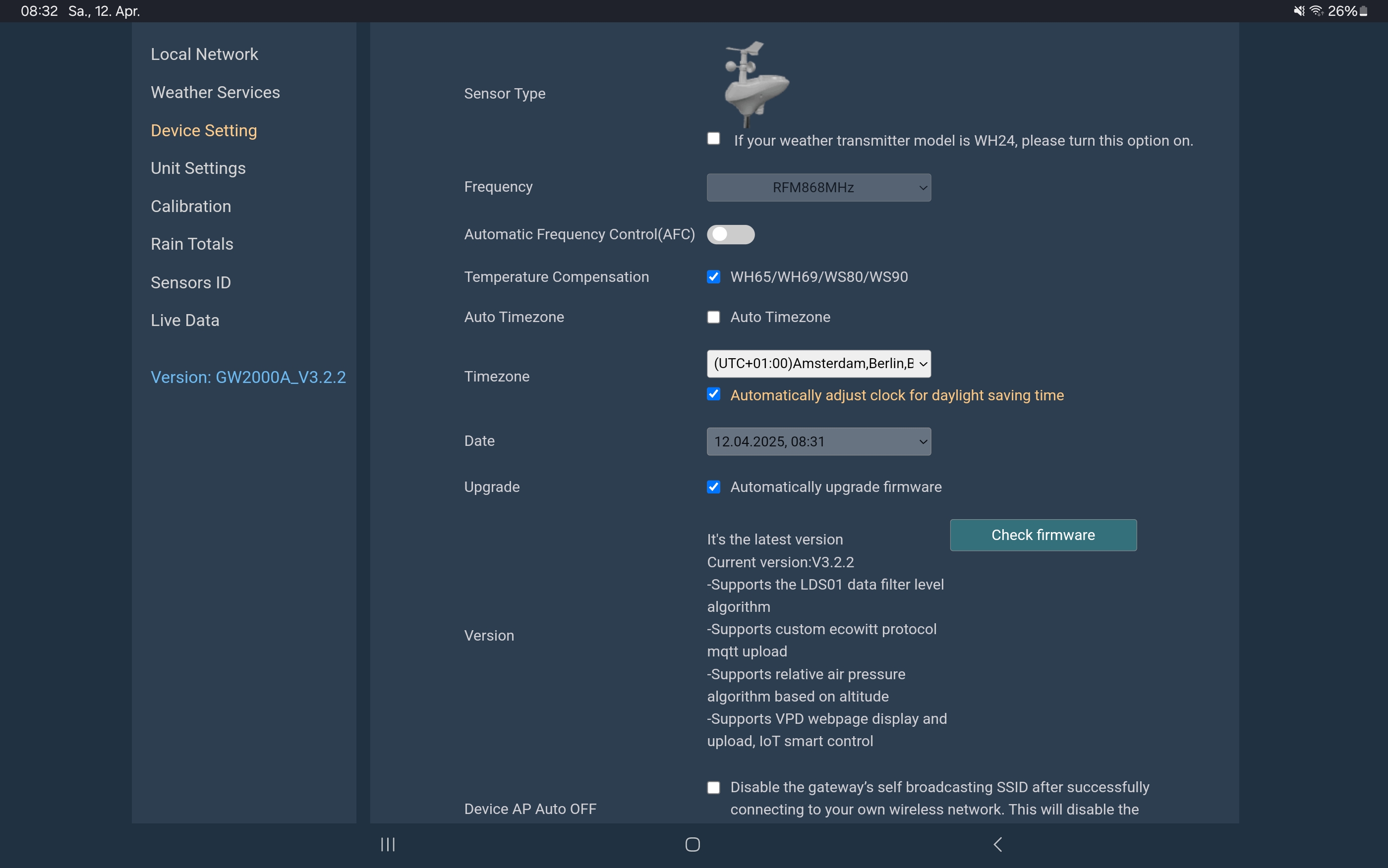
Task: Select Device Setting in sidebar
Action: pos(203,130)
